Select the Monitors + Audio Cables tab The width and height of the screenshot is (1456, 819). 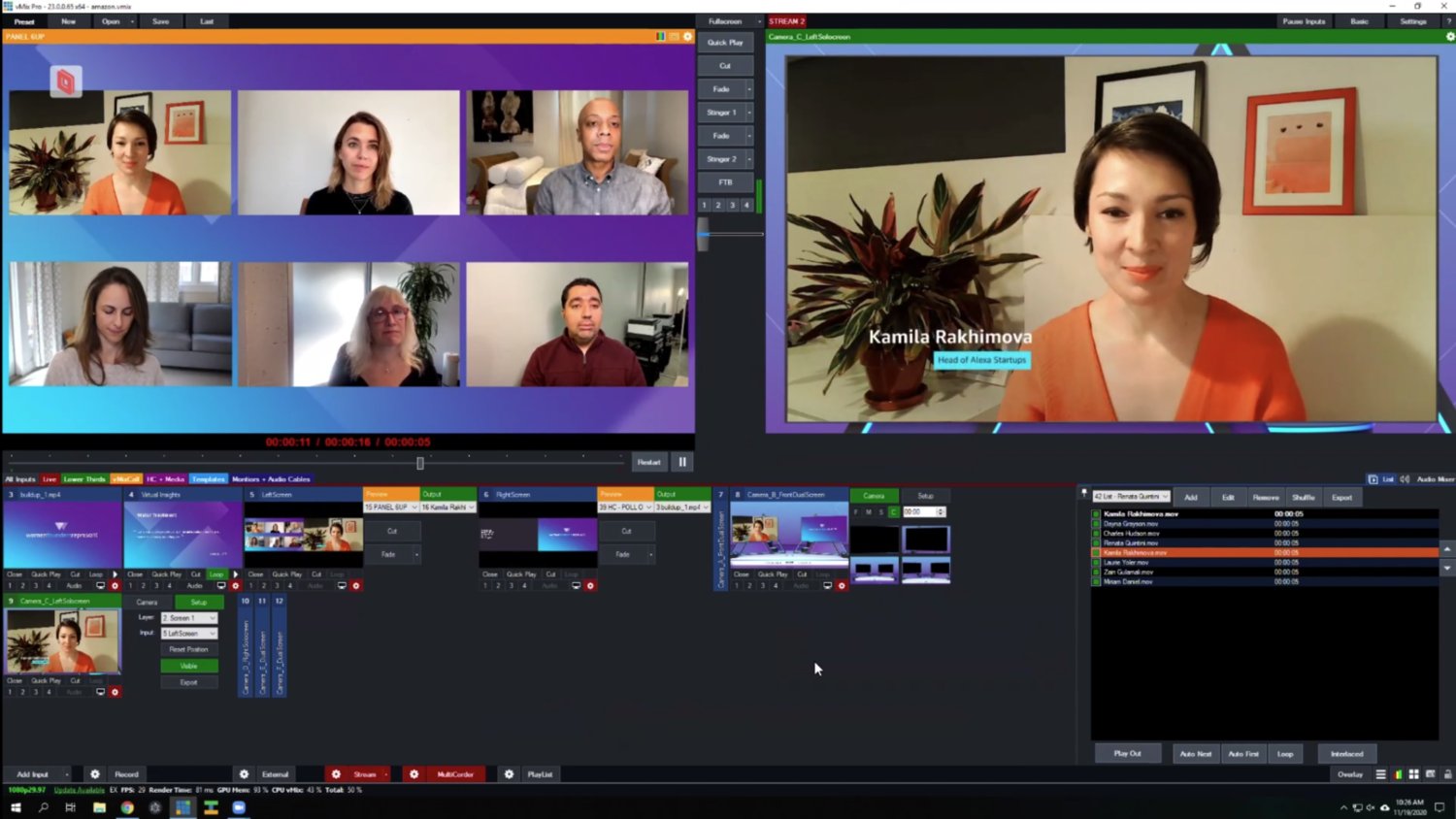pos(271,479)
